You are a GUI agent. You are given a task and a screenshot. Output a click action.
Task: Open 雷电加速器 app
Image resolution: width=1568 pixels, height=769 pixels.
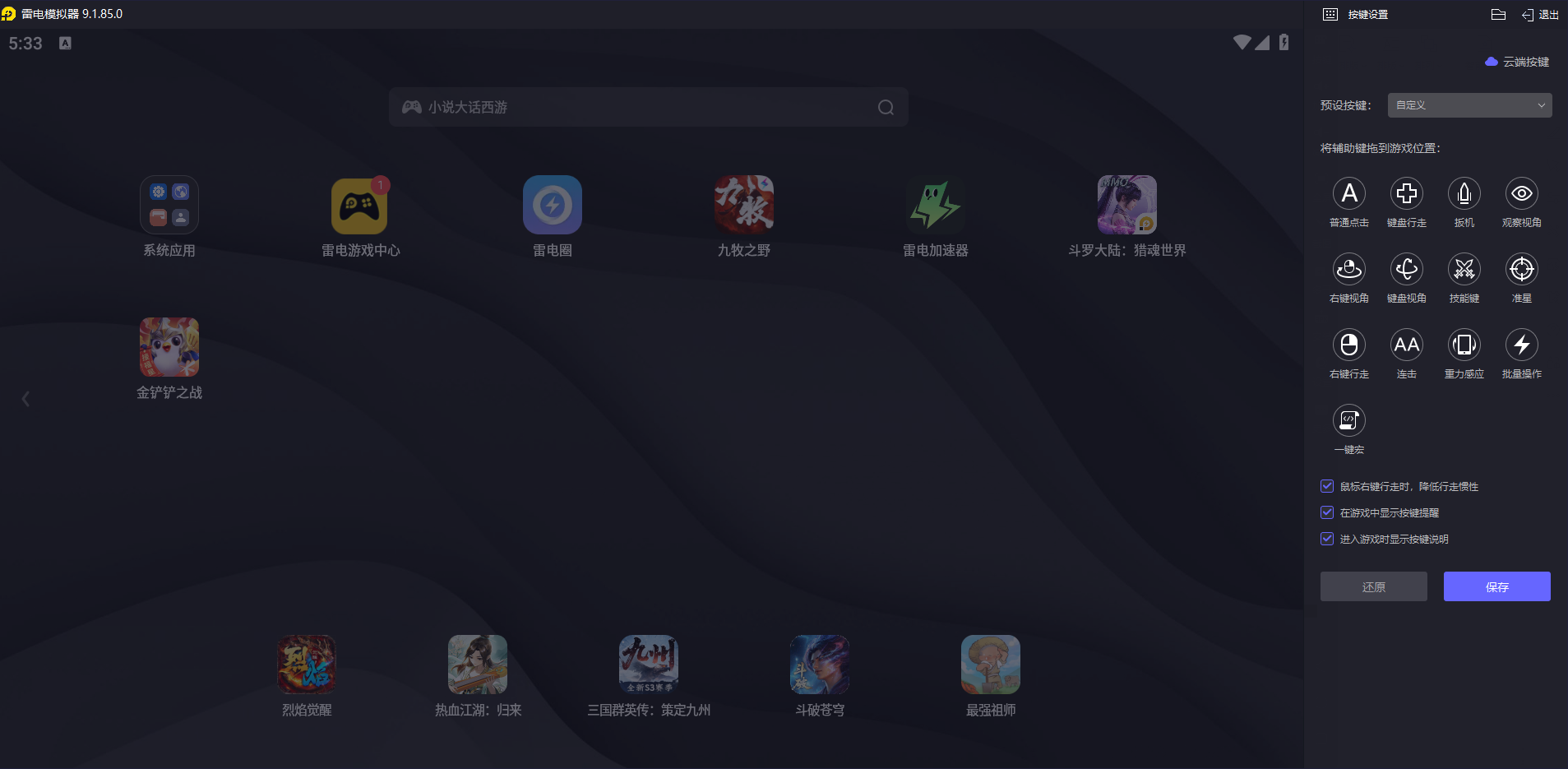click(x=936, y=205)
